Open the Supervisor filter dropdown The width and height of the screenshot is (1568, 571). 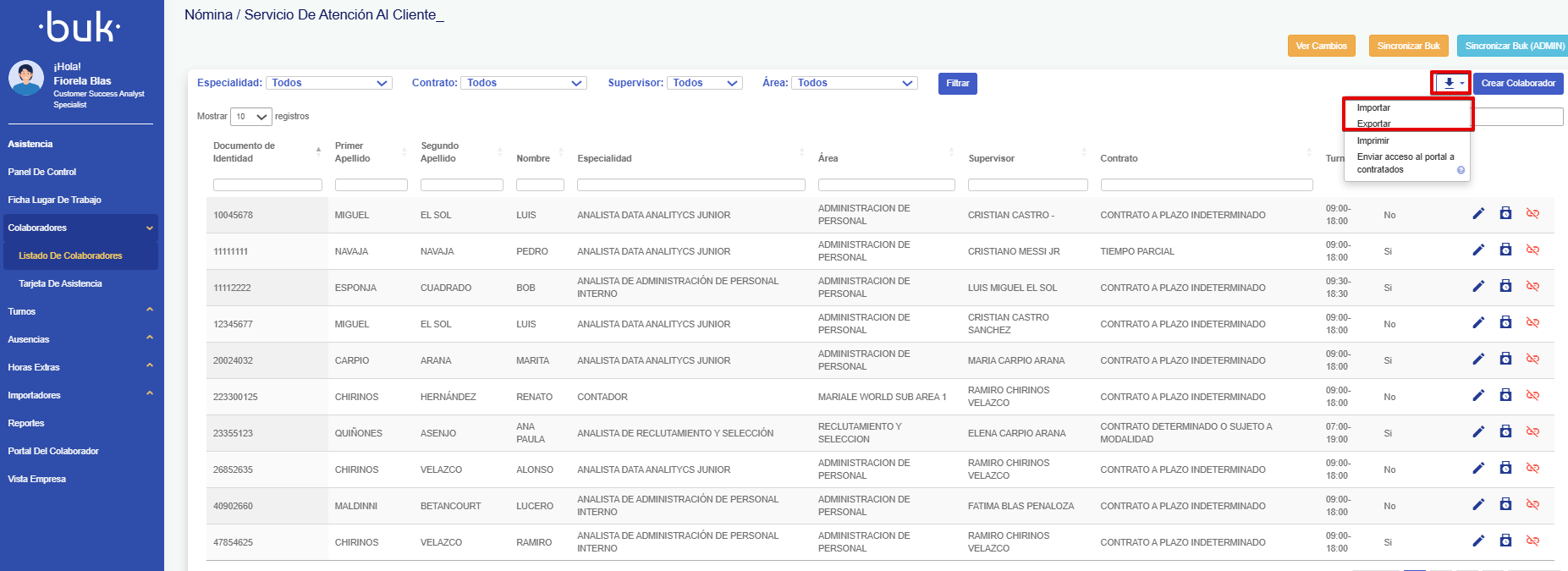pos(705,83)
